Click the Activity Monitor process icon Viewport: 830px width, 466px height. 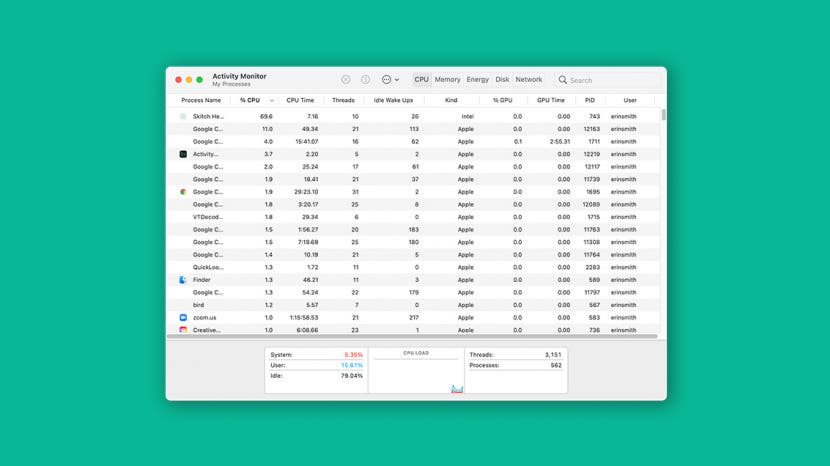(183, 154)
